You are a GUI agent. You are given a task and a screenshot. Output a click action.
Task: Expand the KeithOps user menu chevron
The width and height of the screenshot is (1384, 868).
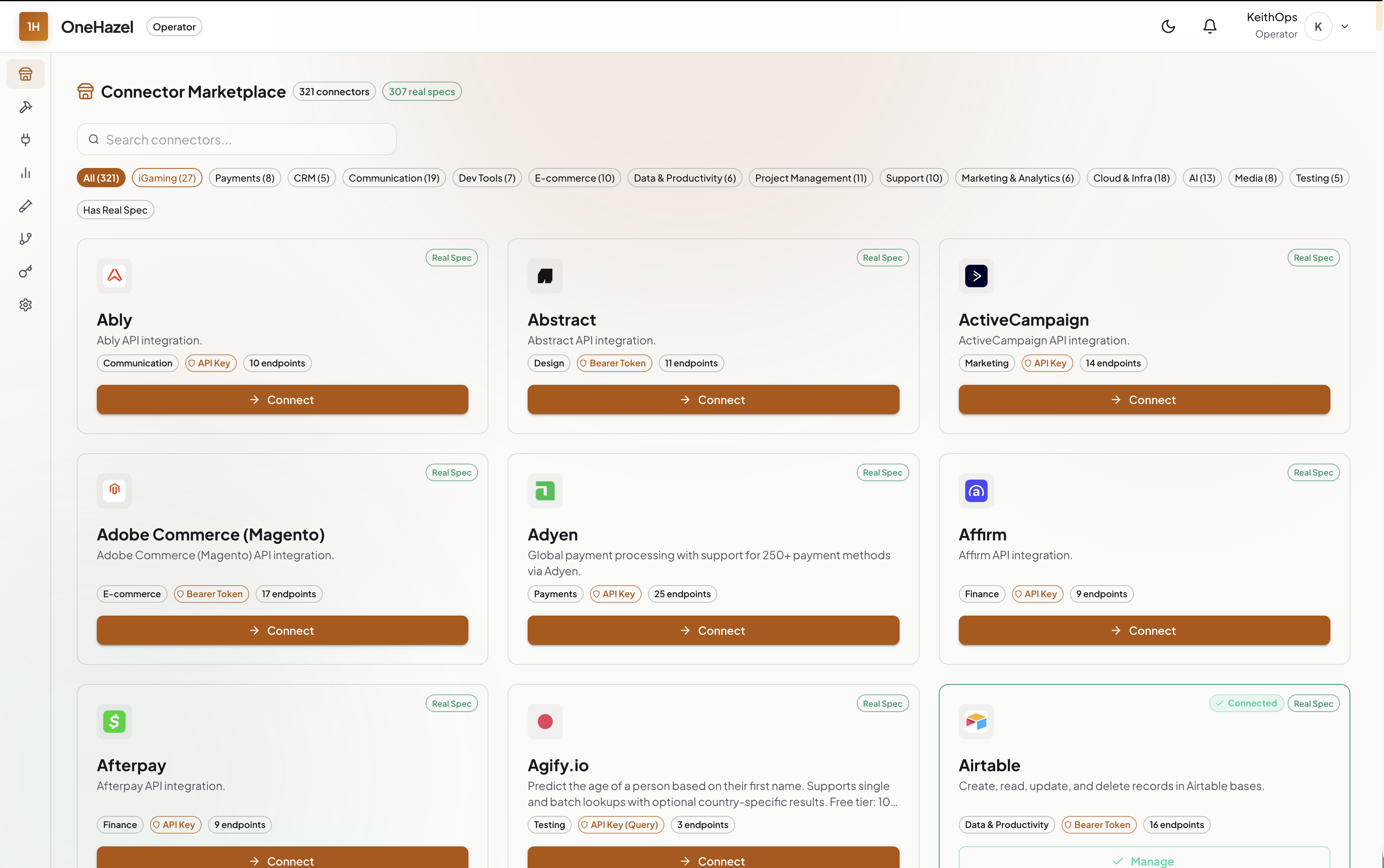coord(1344,26)
